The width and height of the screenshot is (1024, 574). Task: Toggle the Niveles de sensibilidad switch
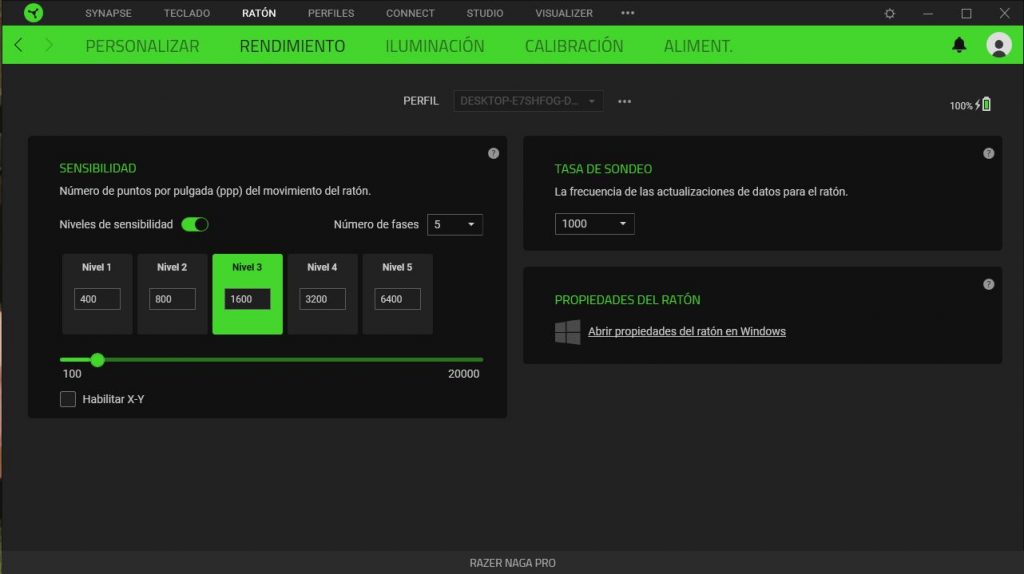point(195,225)
